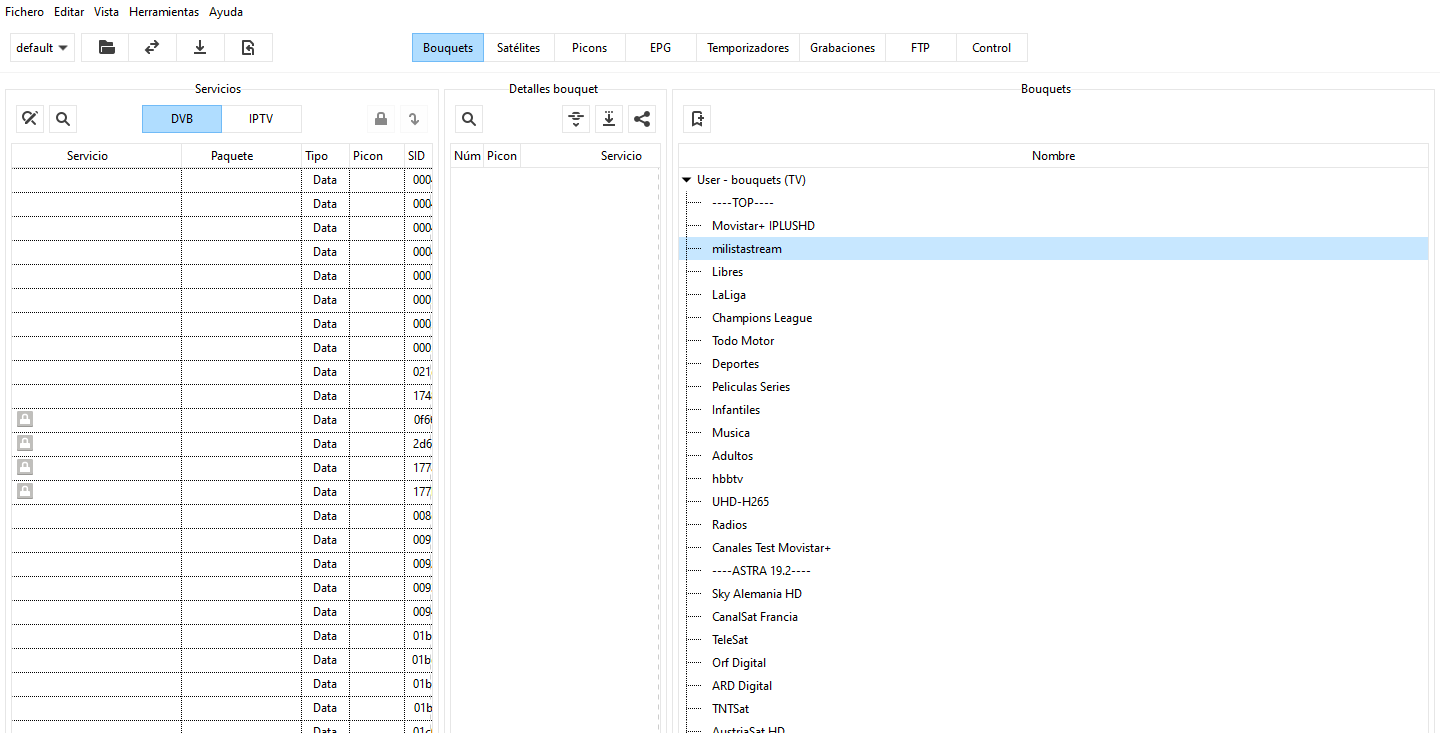Click the padlock icon in Servicios toolbar
This screenshot has height=733, width=1440.
point(380,119)
